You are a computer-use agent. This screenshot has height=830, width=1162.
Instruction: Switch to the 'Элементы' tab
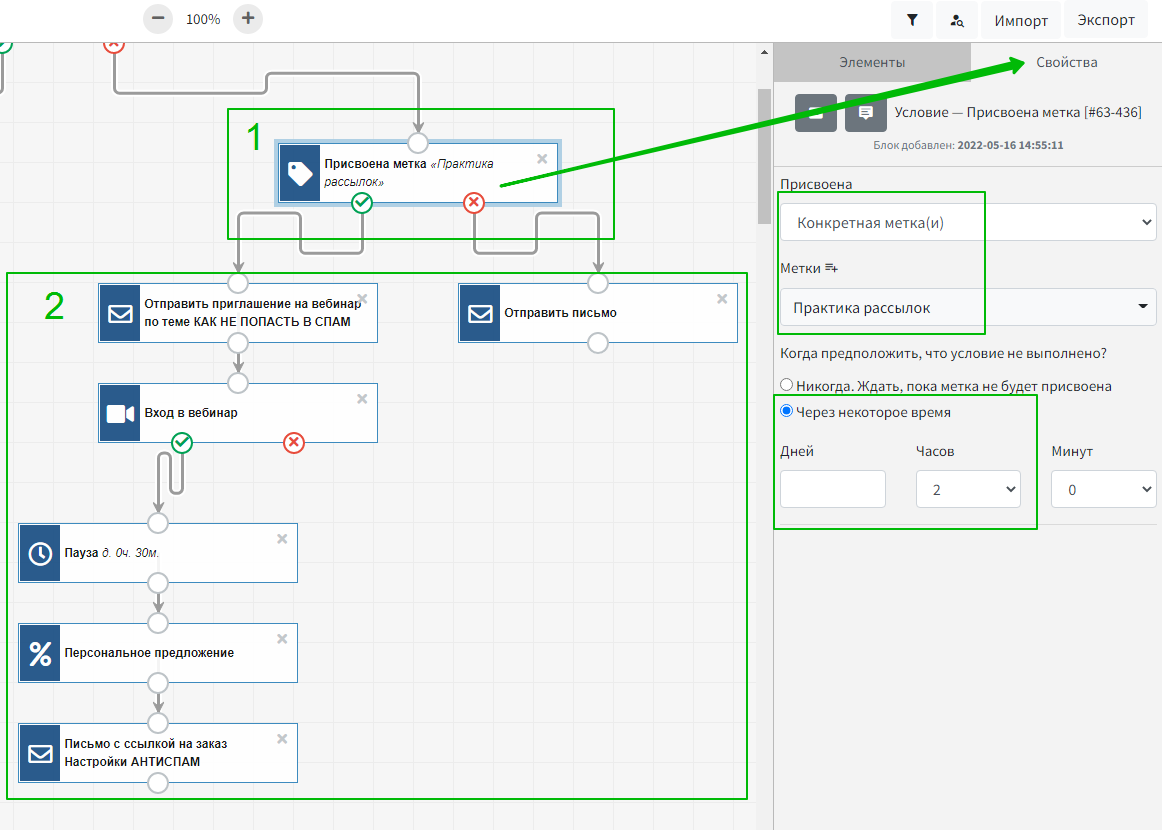[872, 62]
